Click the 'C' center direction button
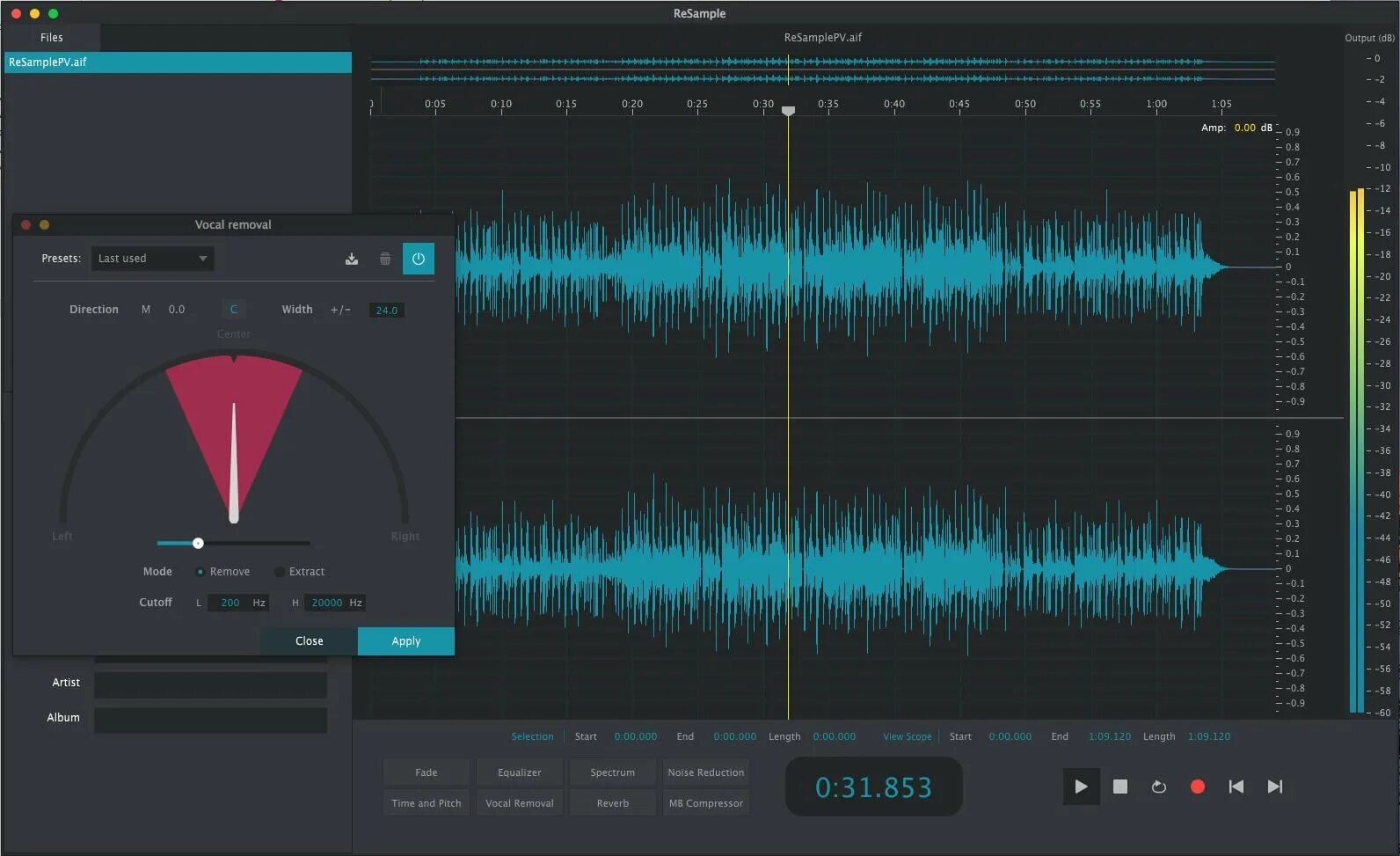Viewport: 1400px width, 856px height. (234, 310)
